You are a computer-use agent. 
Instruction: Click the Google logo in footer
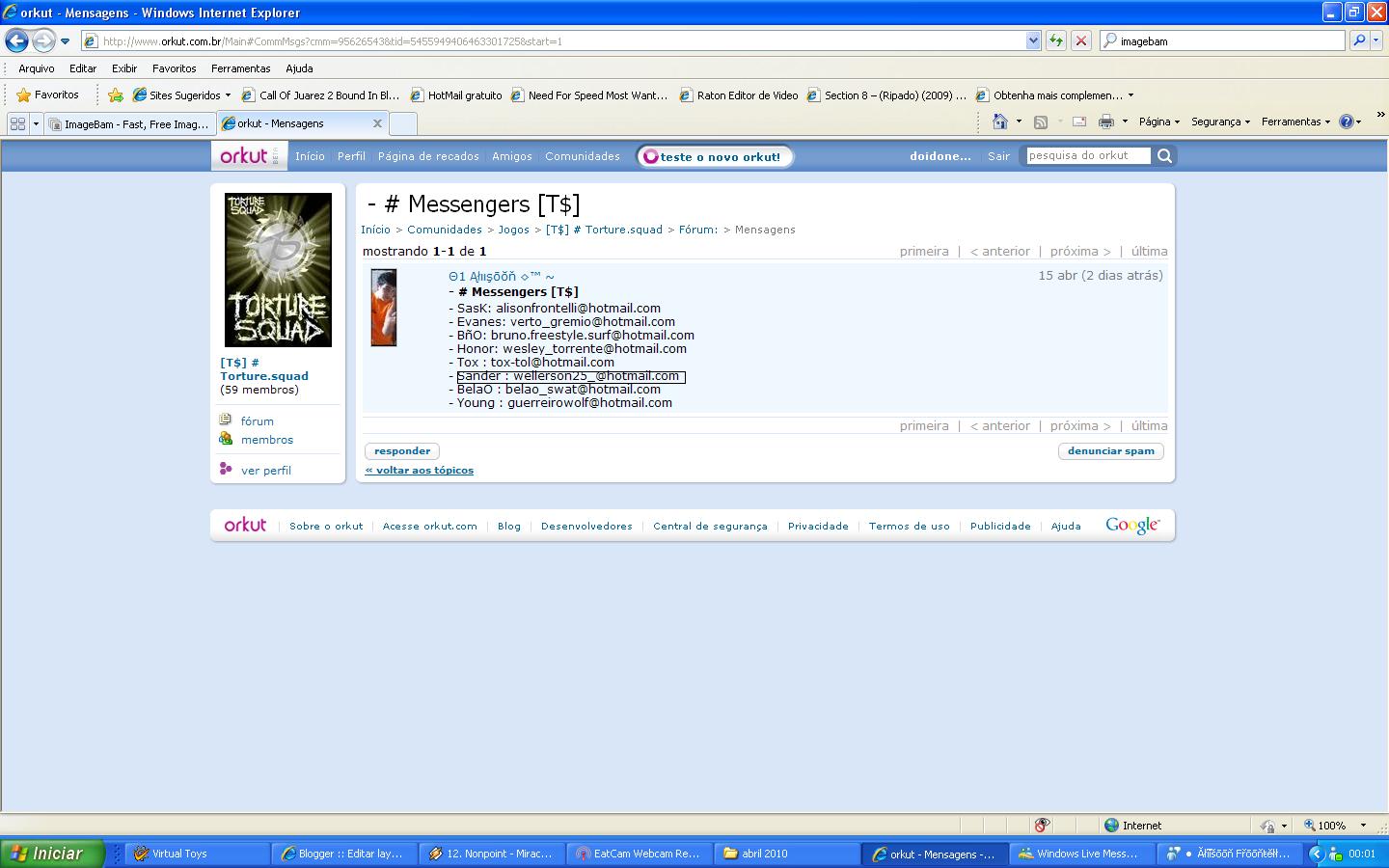point(1132,526)
